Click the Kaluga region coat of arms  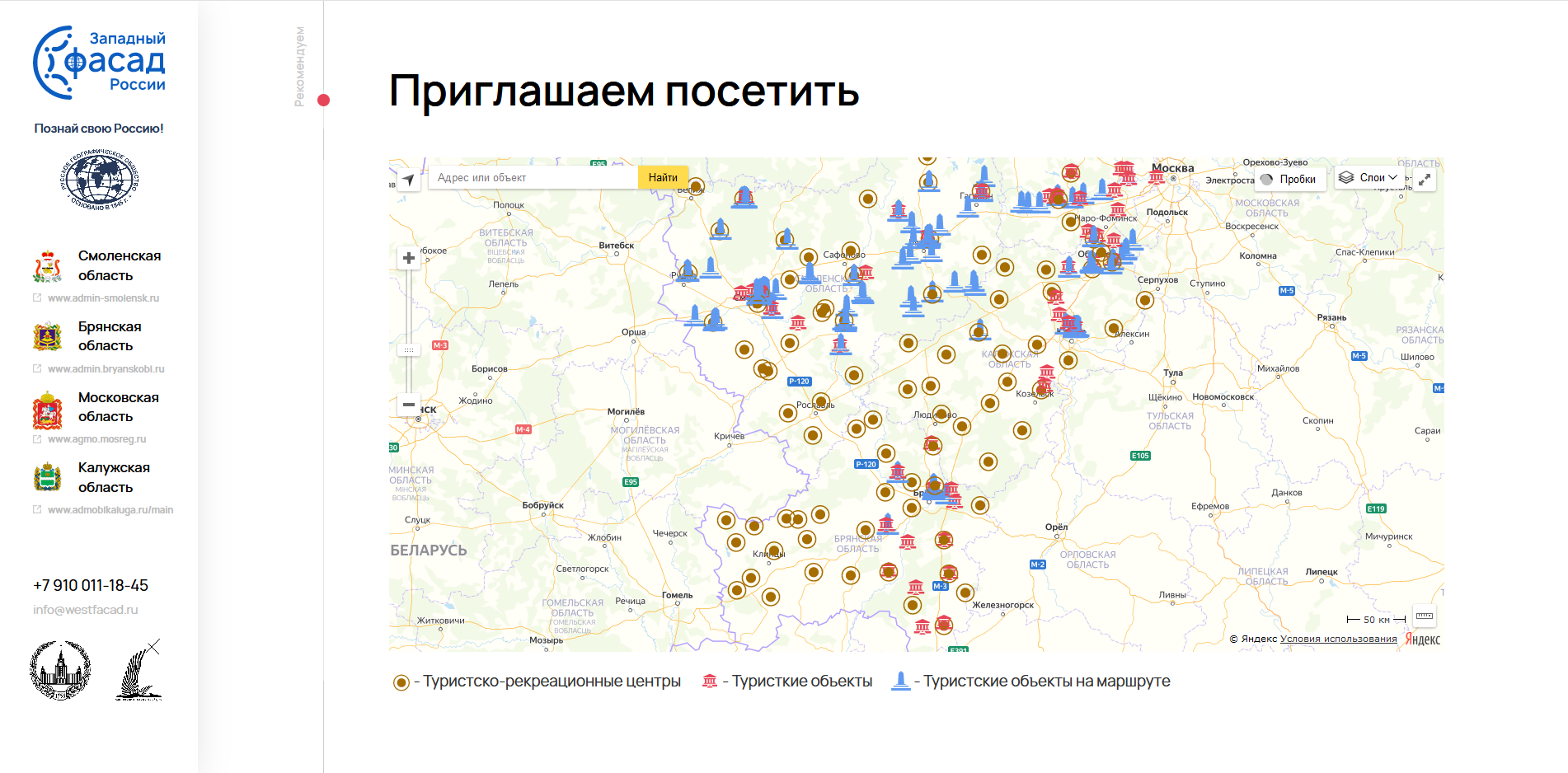pos(48,477)
